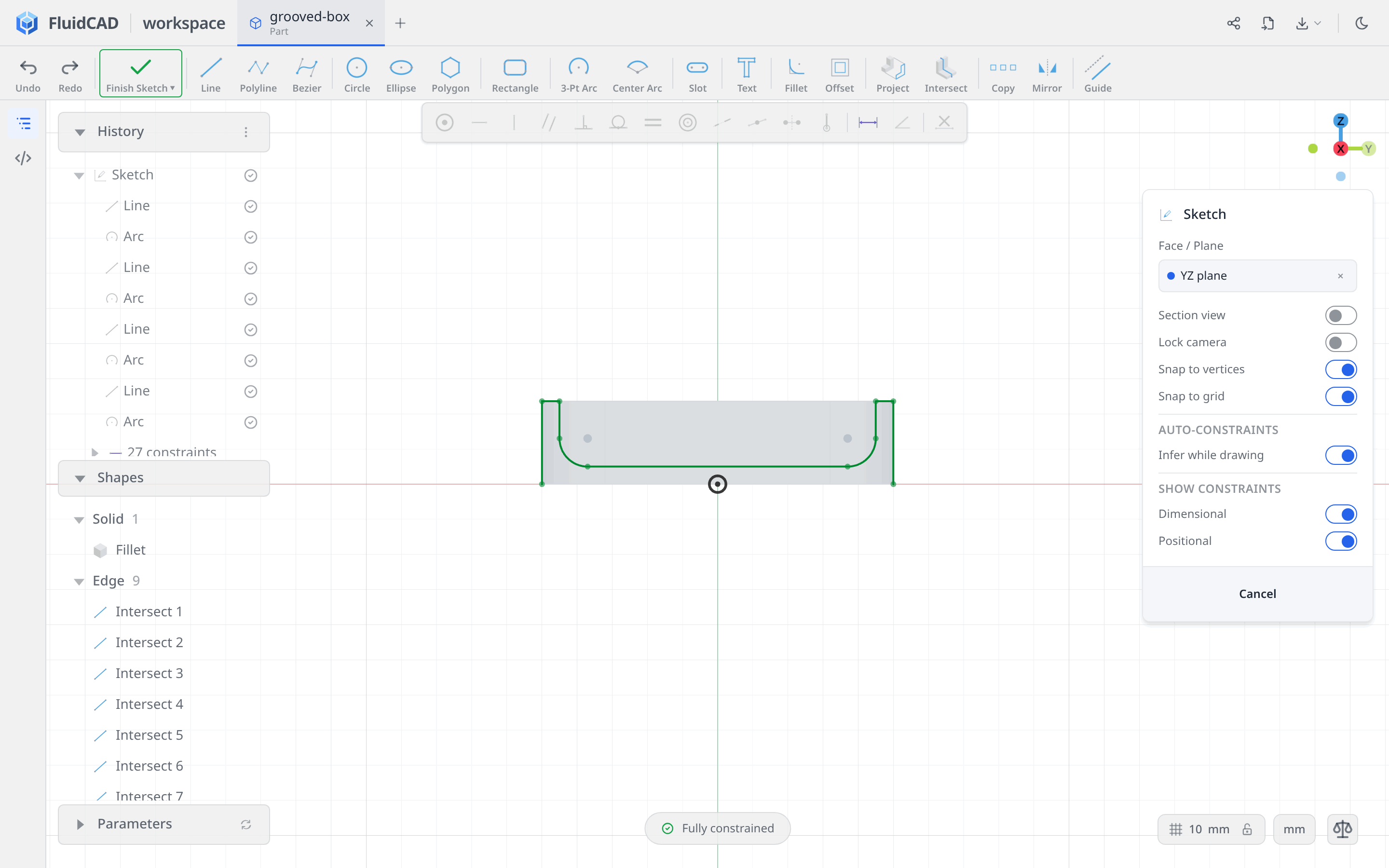Turn on Lock camera toggle
This screenshot has width=1389, height=868.
(x=1341, y=342)
